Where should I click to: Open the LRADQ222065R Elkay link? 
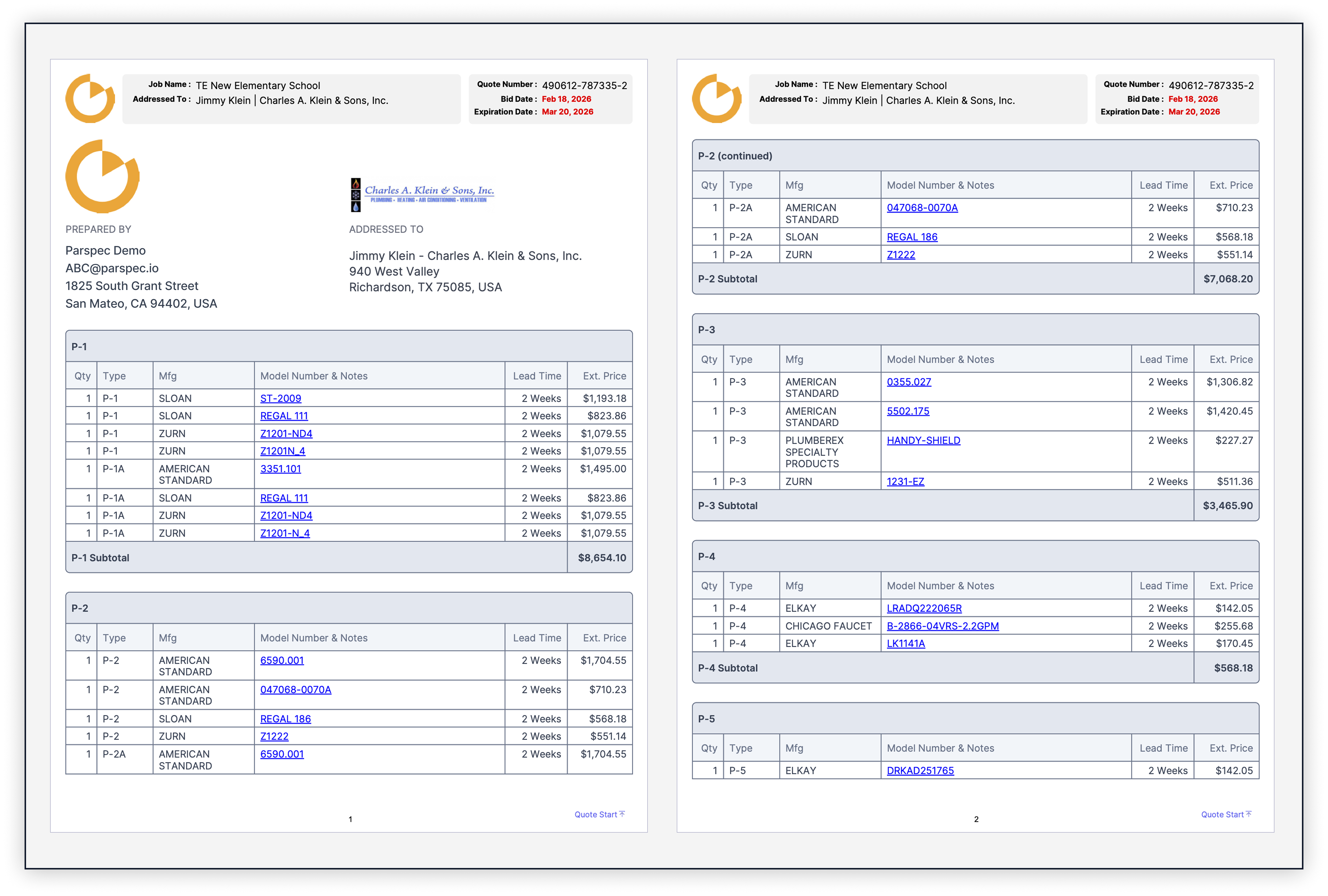click(924, 608)
